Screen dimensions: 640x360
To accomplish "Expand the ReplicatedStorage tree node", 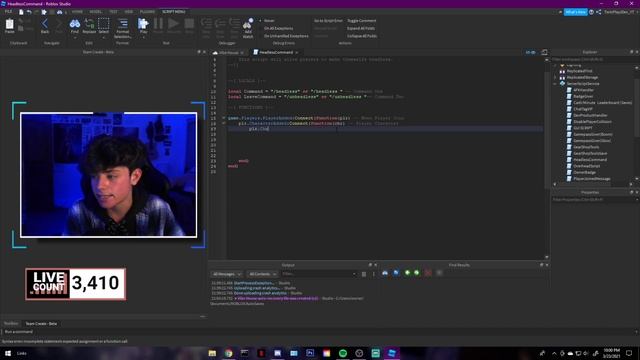I will (x=555, y=77).
